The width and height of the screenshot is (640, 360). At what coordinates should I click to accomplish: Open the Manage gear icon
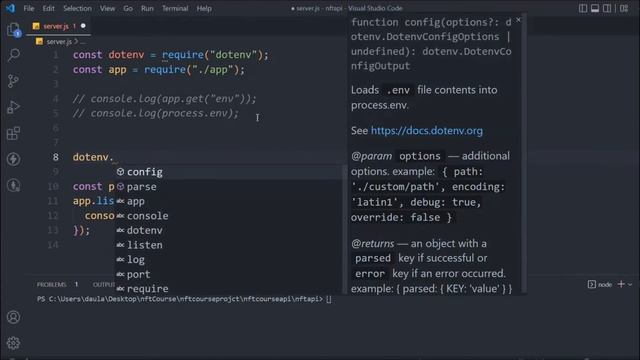[13, 343]
